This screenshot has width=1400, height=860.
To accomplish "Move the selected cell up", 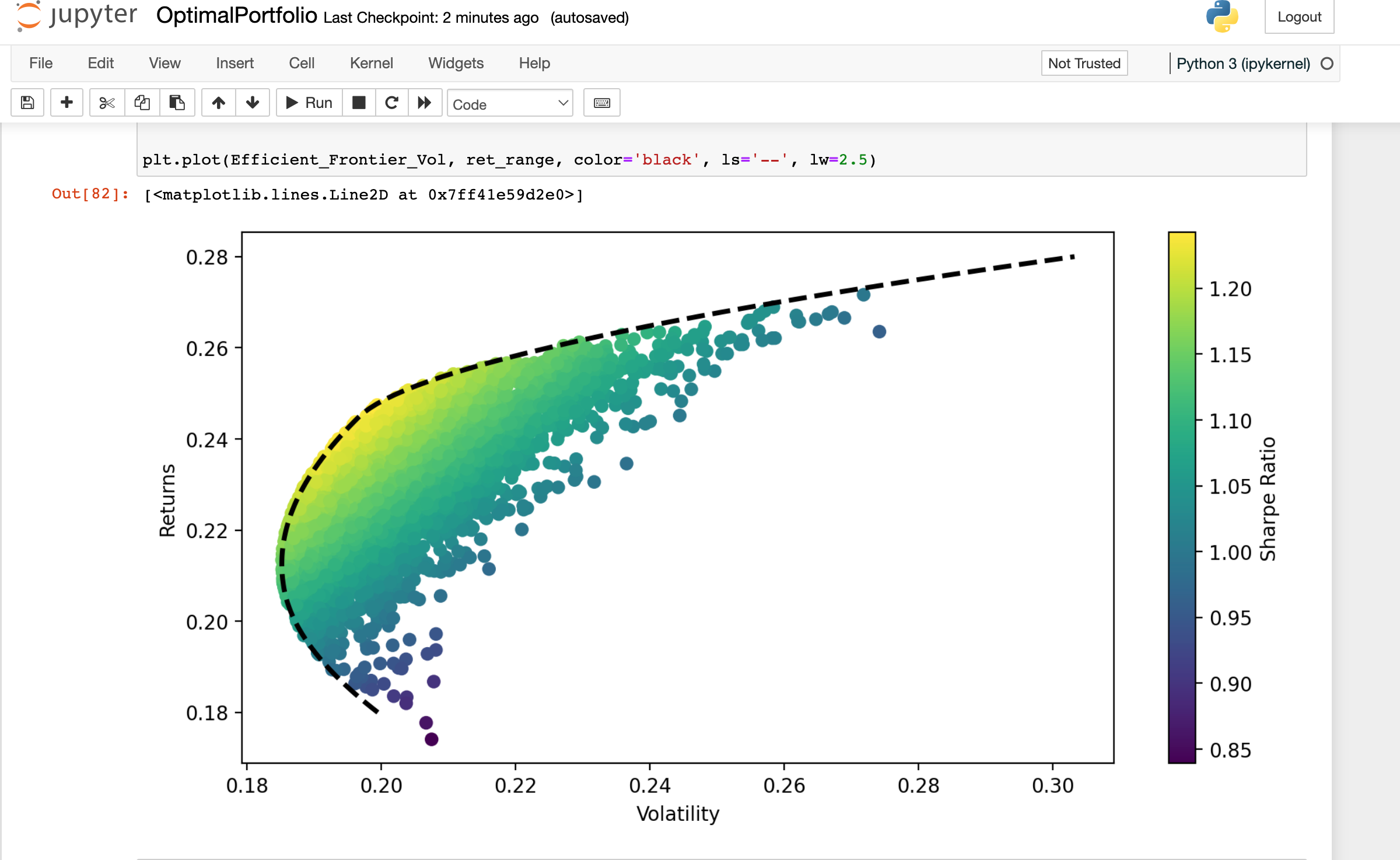I will [x=219, y=103].
